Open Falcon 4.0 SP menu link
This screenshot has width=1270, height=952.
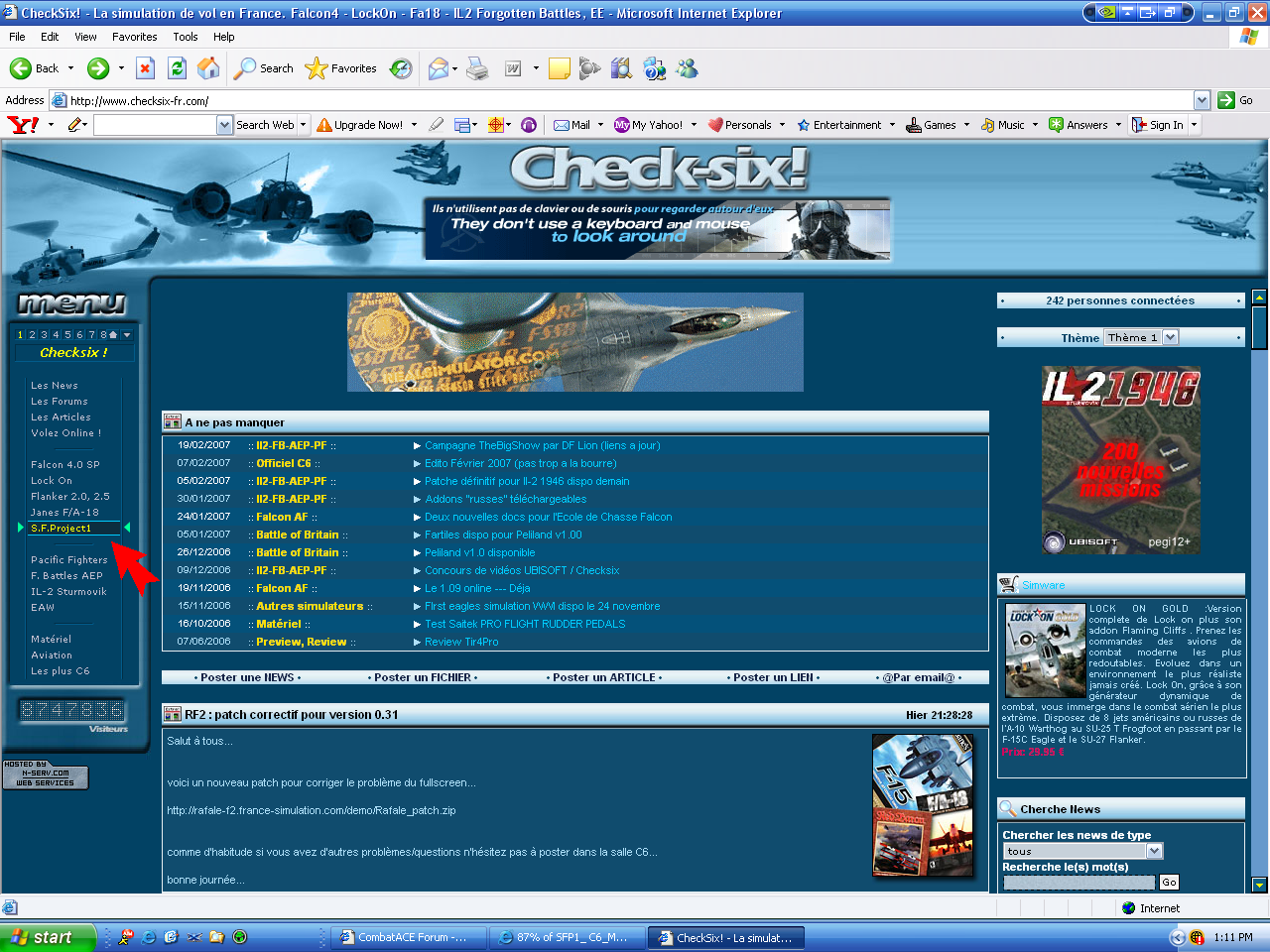coord(65,465)
